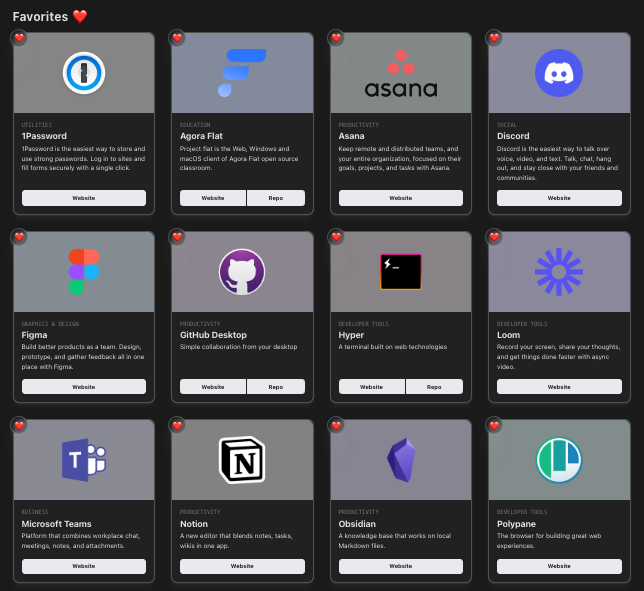Viewport: 644px width, 591px height.
Task: Click the Asana card title
Action: [x=352, y=136]
